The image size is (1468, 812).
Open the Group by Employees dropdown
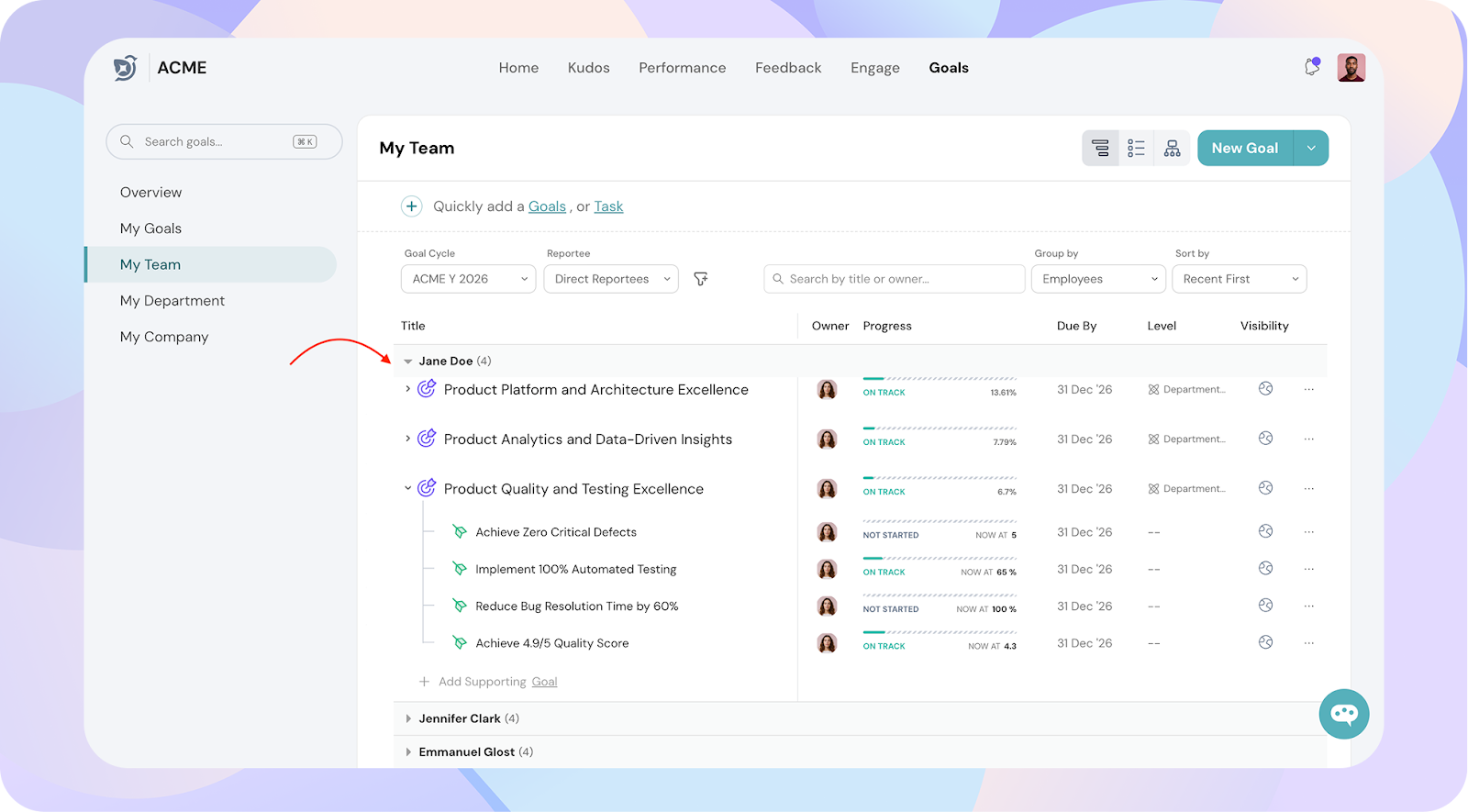(x=1098, y=279)
